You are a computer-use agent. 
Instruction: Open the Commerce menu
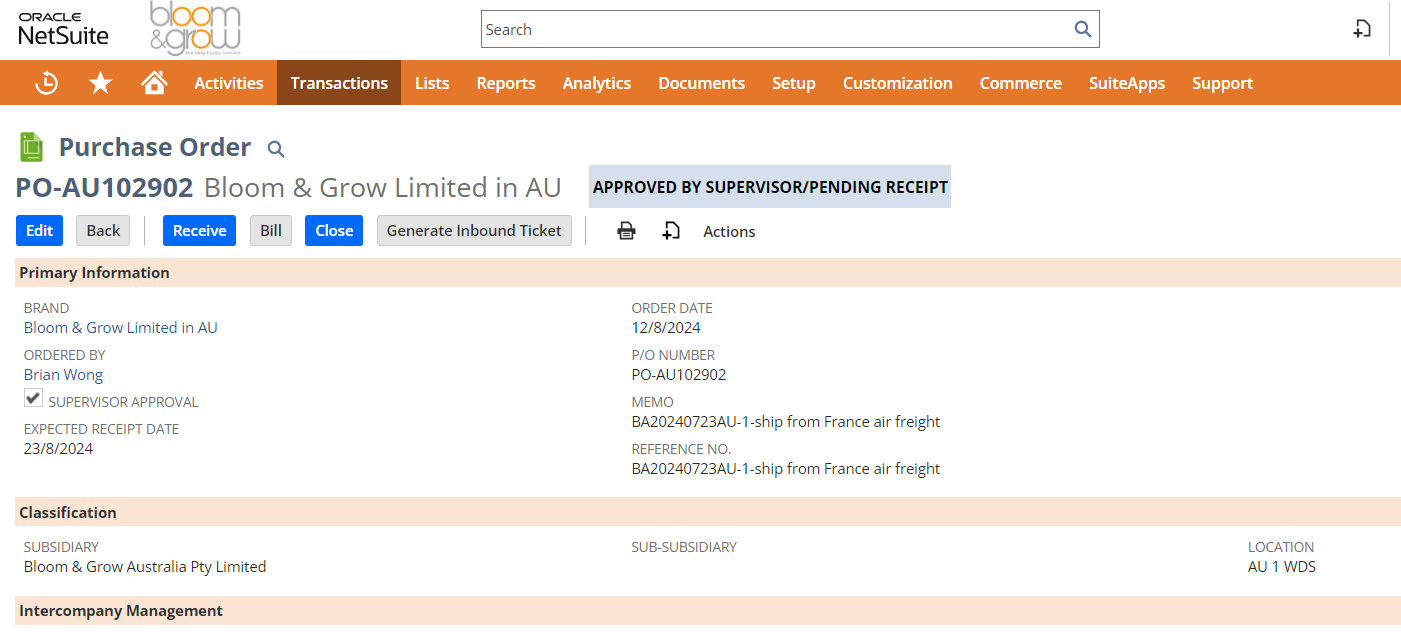pyautogui.click(x=1021, y=83)
